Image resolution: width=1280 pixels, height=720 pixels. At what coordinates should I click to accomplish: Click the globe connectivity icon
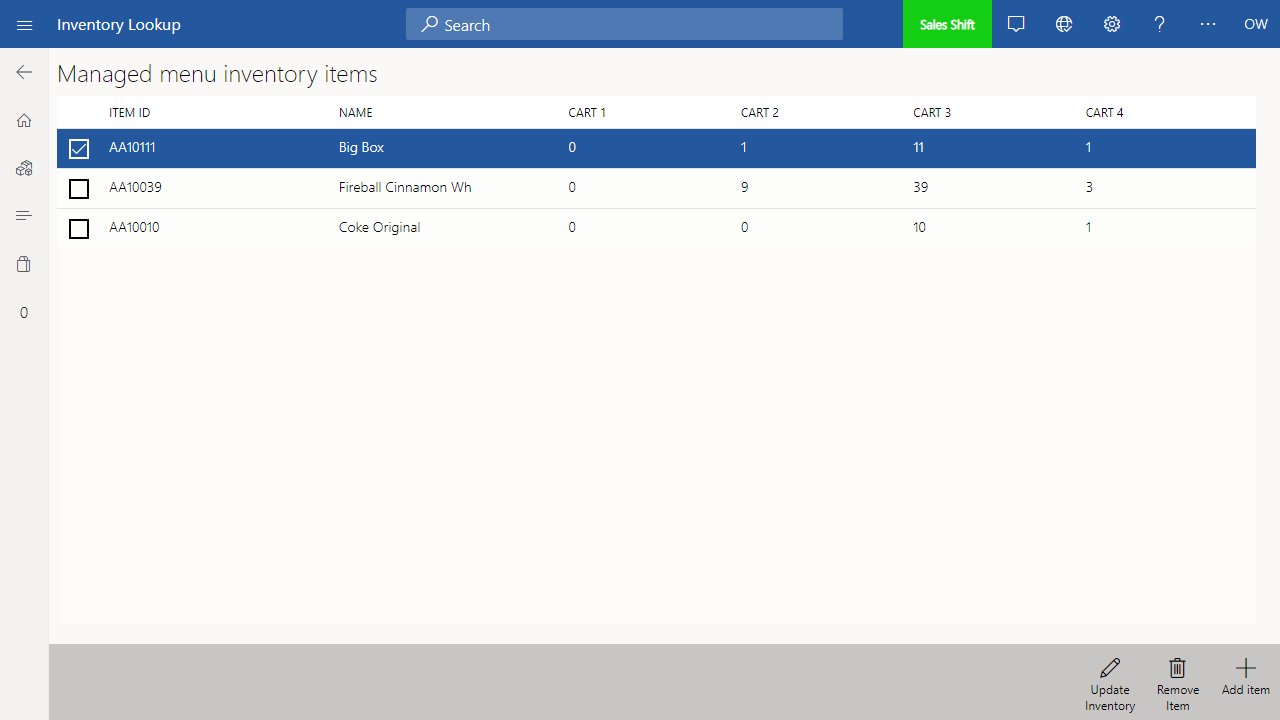1064,24
